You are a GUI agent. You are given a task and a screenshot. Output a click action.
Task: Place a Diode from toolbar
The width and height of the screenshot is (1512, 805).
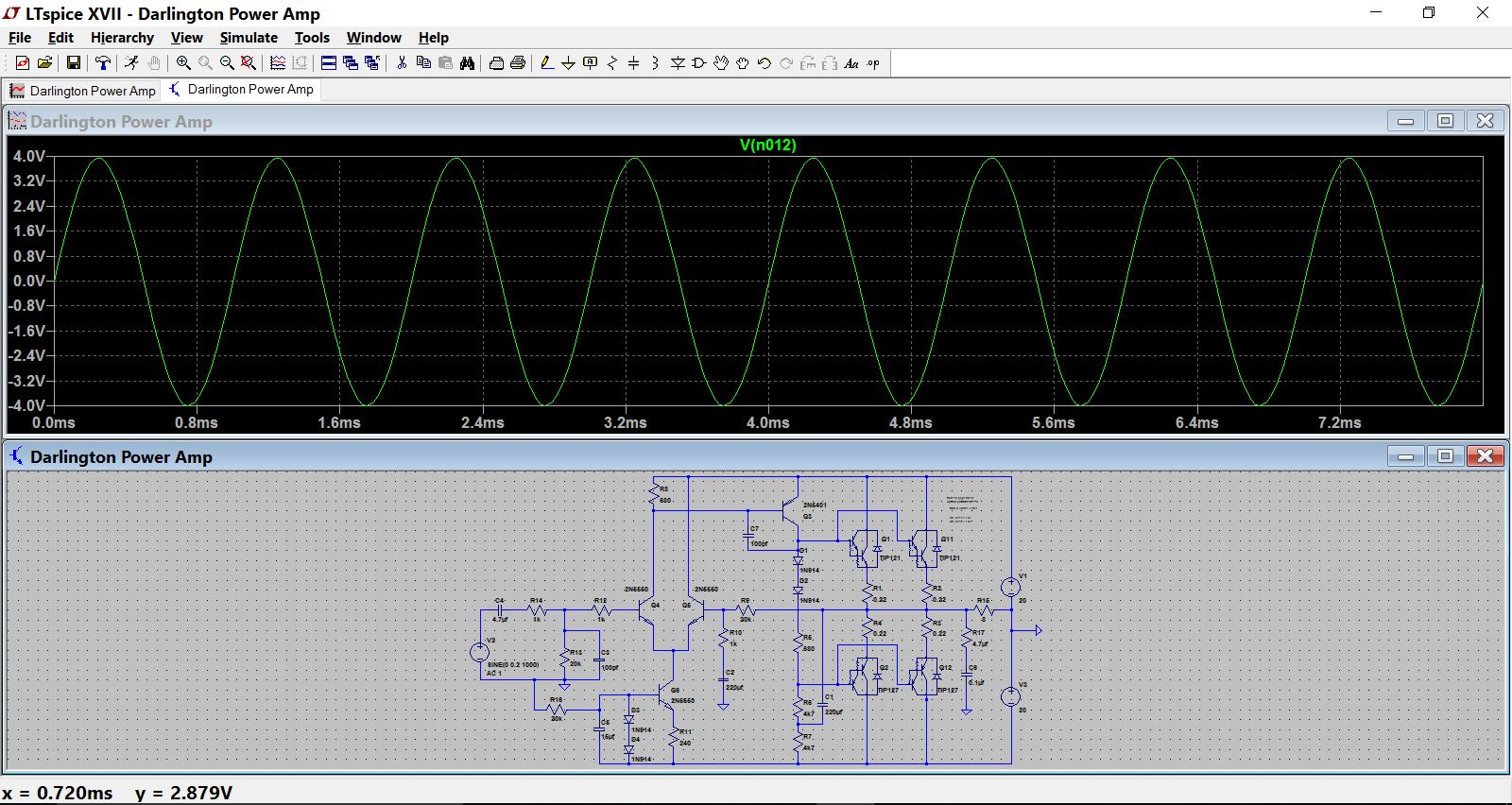click(678, 63)
